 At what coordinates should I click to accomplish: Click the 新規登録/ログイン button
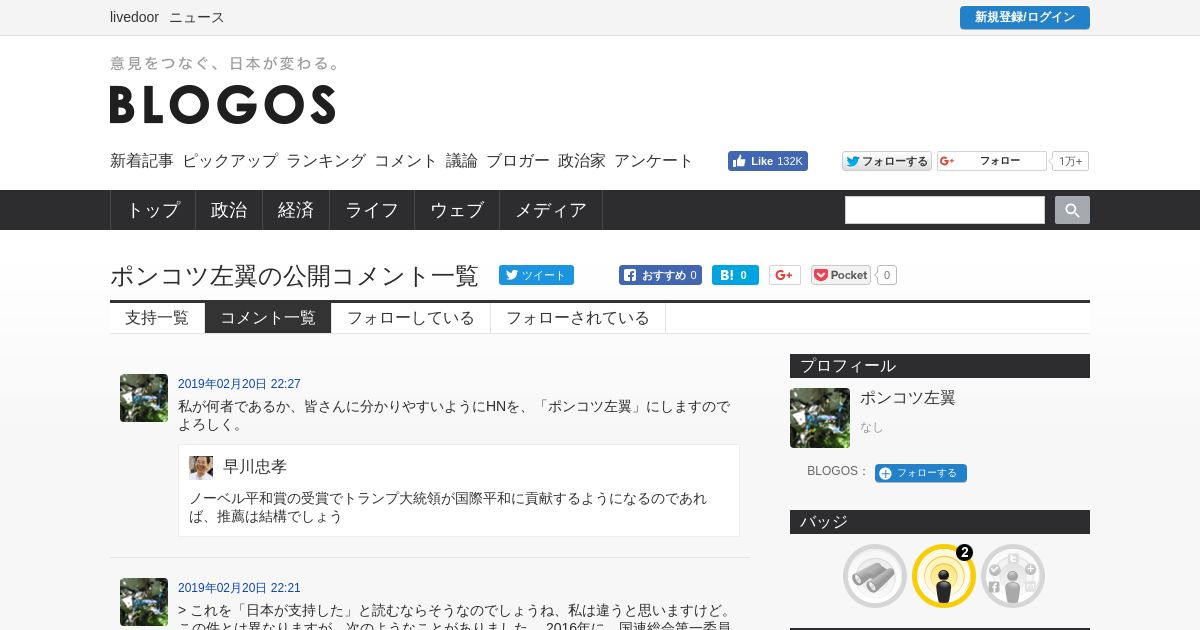(1025, 18)
